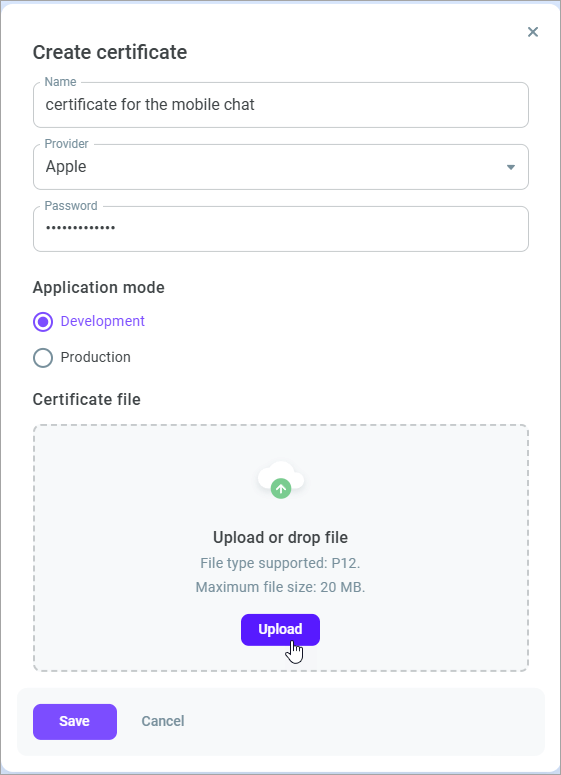Open the Provider dropdown arrow
Image resolution: width=561 pixels, height=775 pixels.
point(511,167)
